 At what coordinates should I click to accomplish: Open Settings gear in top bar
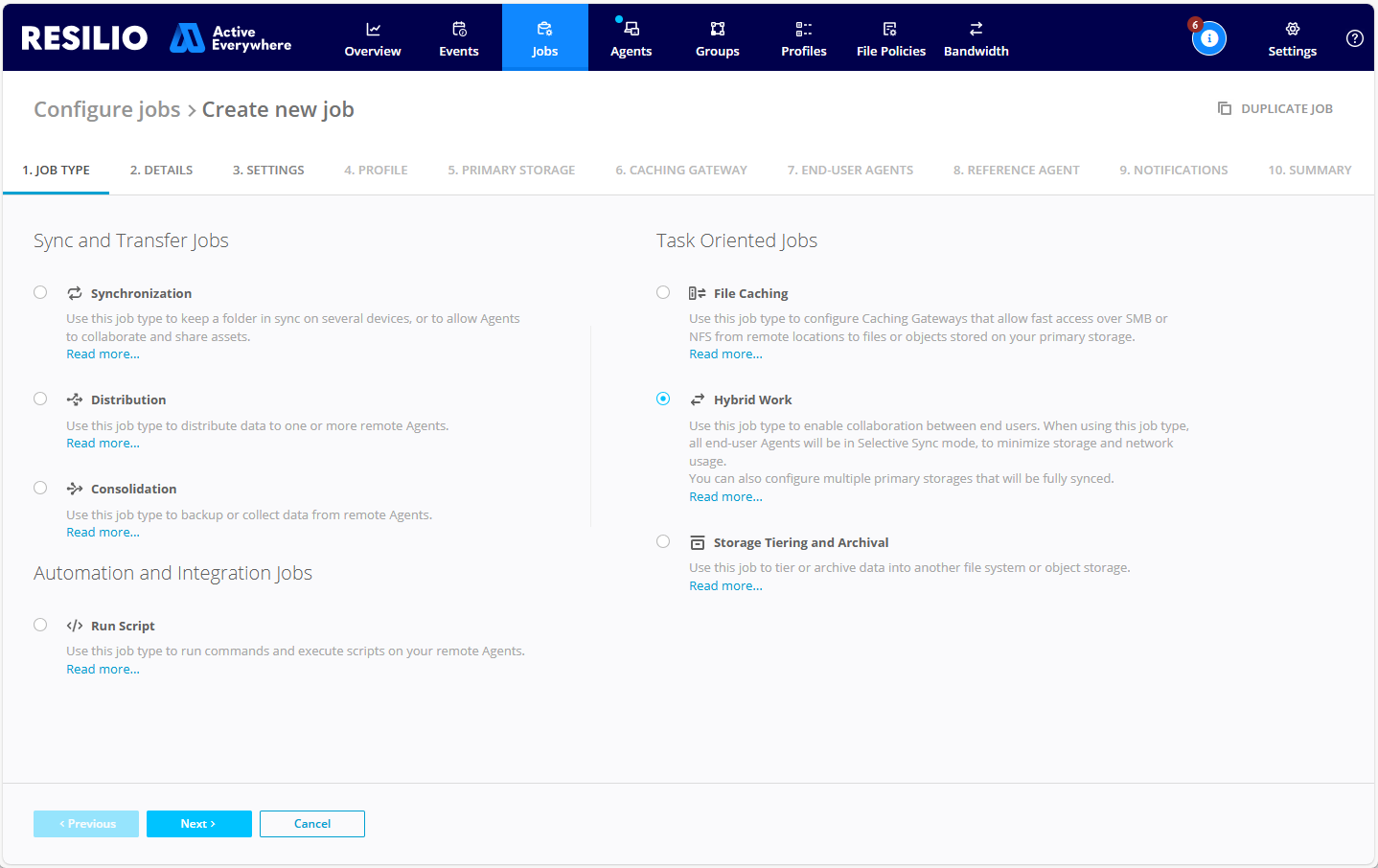coord(1292,38)
